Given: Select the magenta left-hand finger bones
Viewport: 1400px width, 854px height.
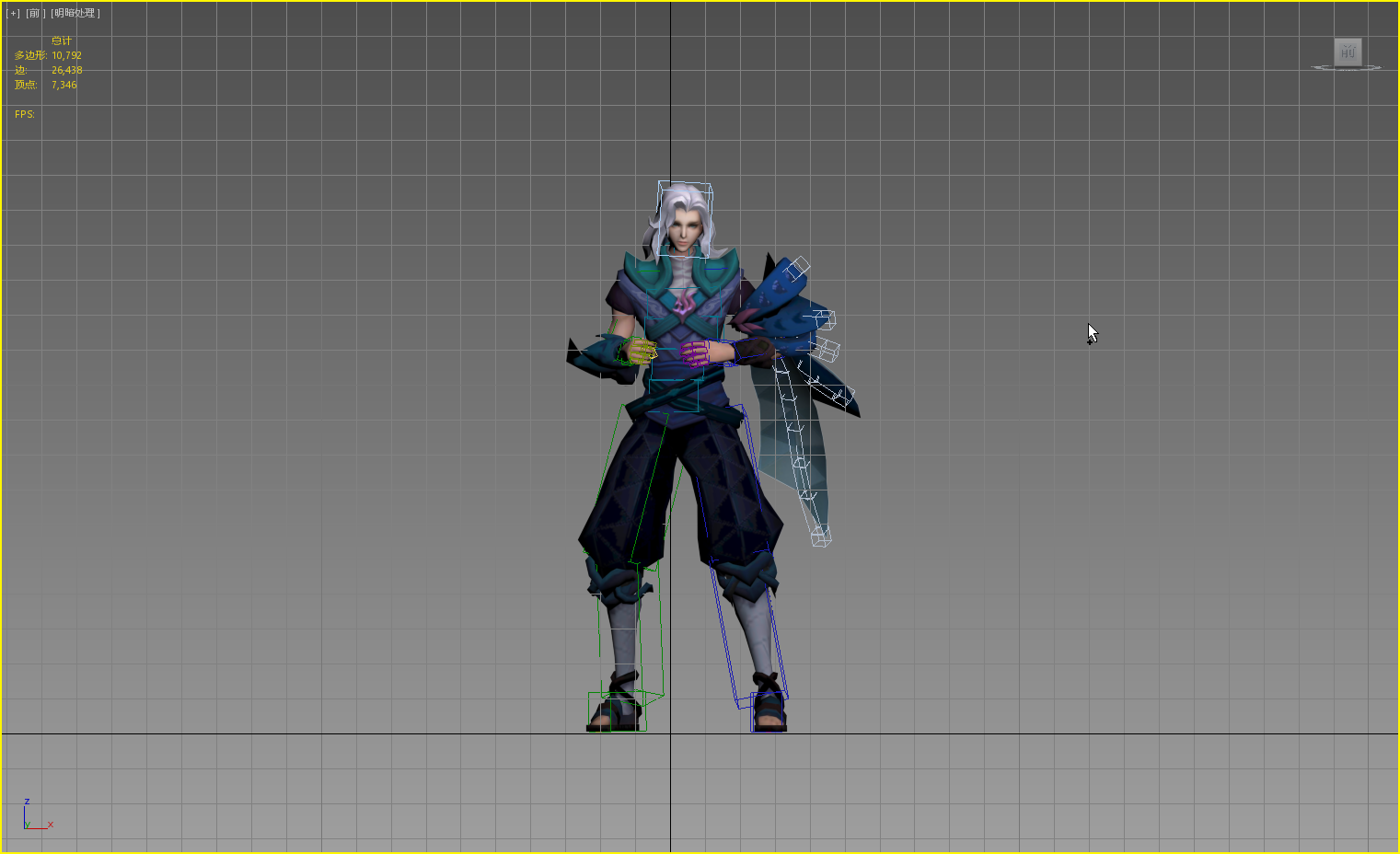Looking at the screenshot, I should tap(695, 352).
